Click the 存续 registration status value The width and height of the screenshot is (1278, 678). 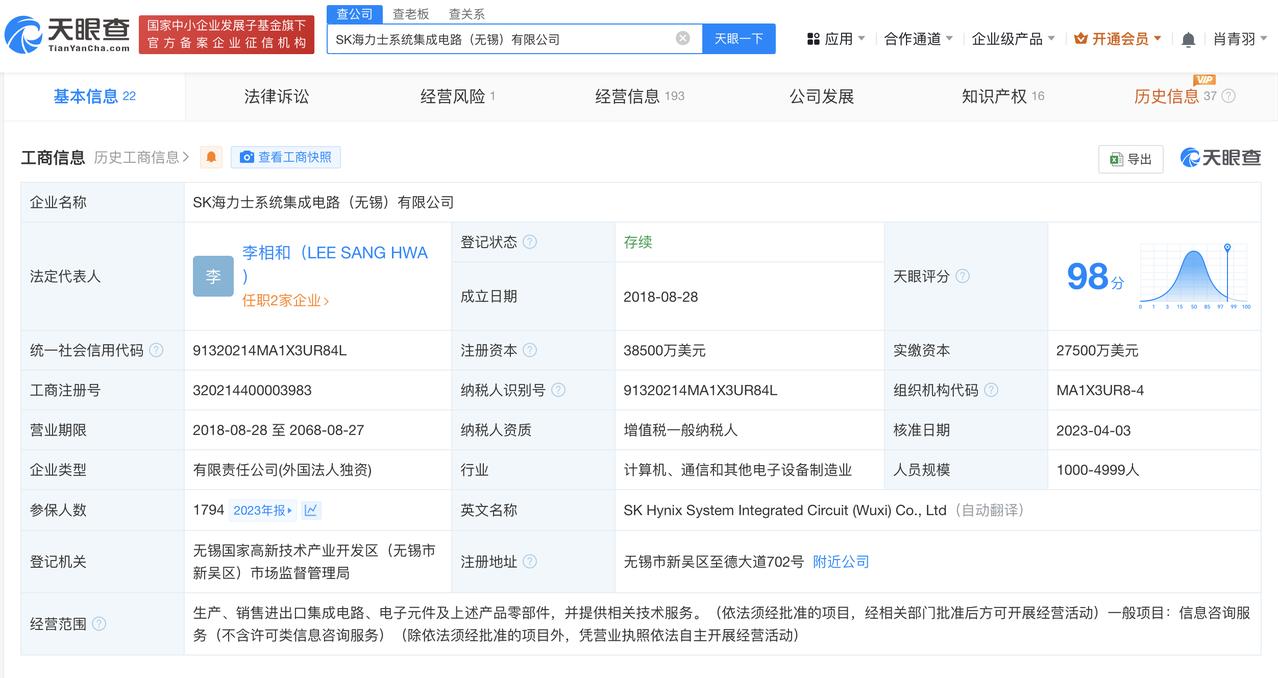(x=638, y=242)
